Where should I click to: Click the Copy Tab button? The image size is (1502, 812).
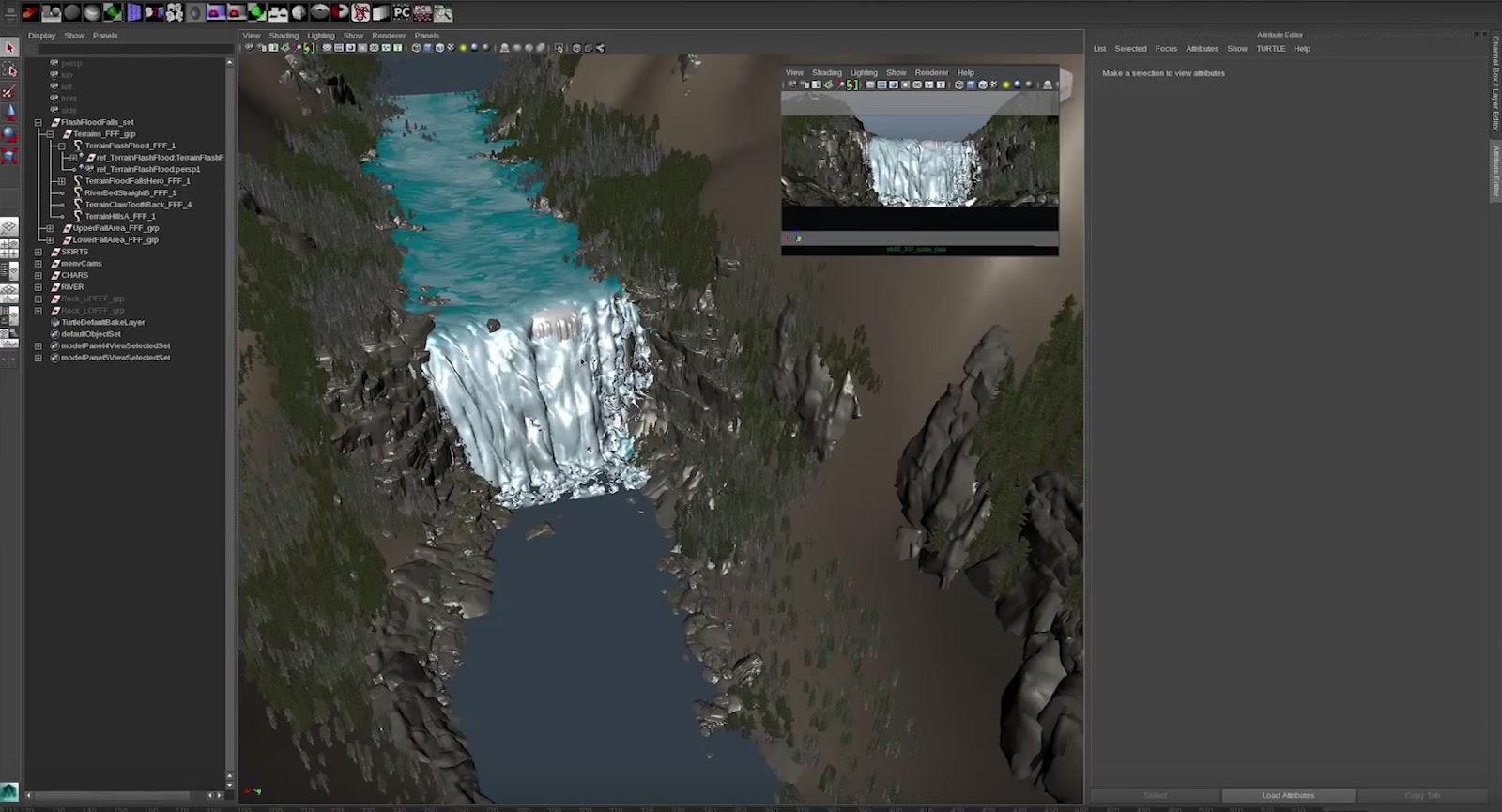coord(1423,795)
